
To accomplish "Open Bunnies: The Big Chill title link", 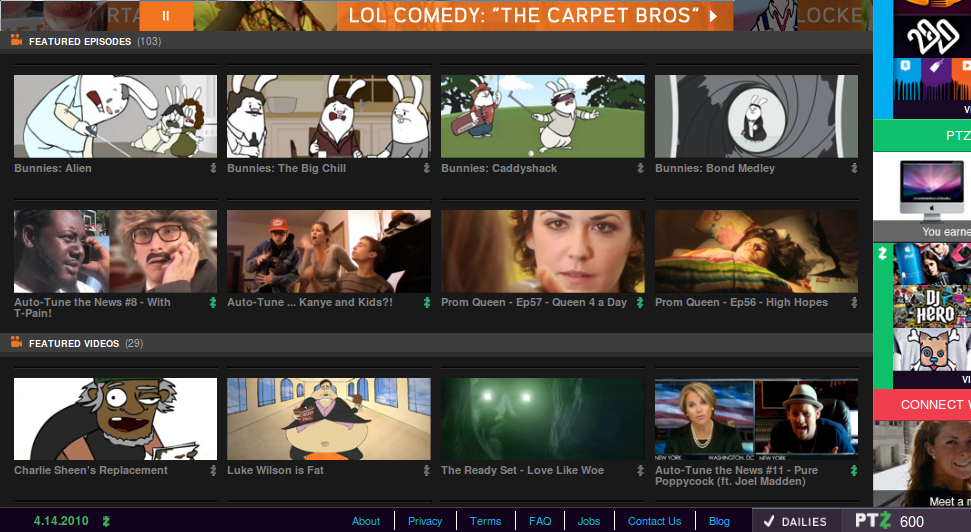I will (286, 168).
